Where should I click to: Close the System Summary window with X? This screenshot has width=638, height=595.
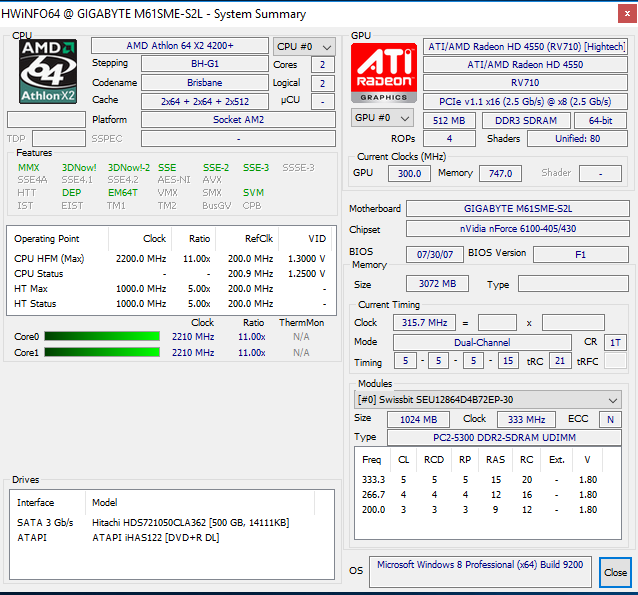pos(627,14)
